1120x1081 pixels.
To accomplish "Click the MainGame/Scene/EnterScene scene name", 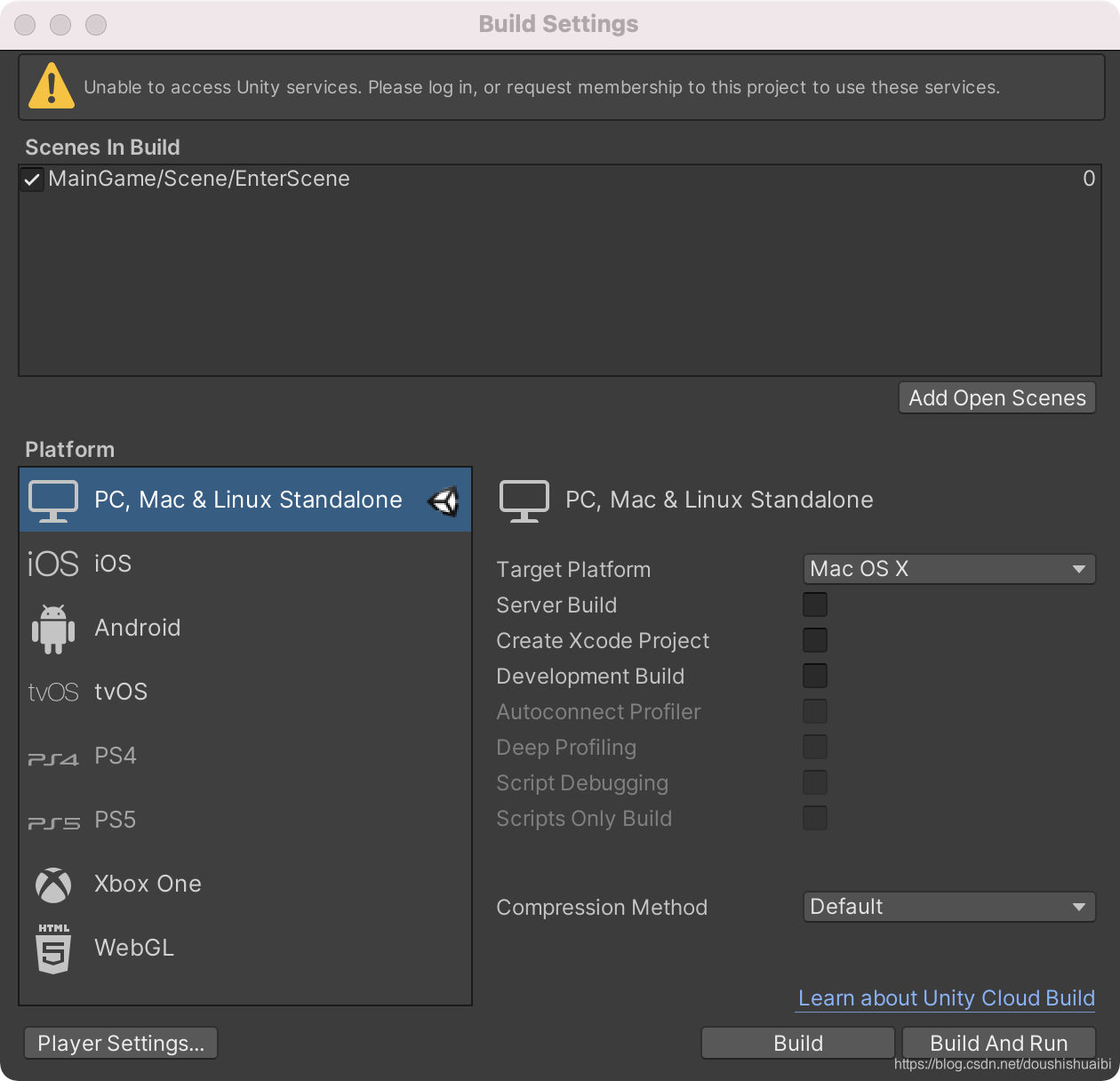I will coord(199,179).
